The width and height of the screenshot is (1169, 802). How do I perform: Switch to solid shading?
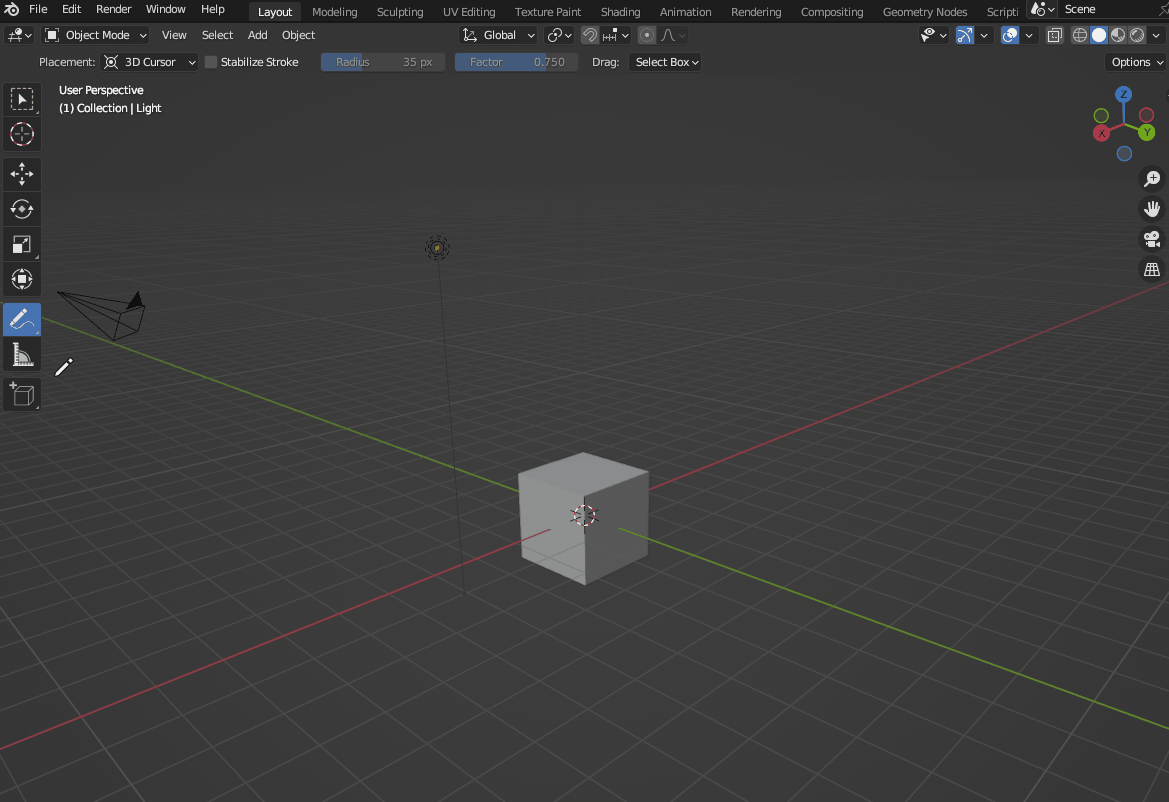click(1099, 35)
